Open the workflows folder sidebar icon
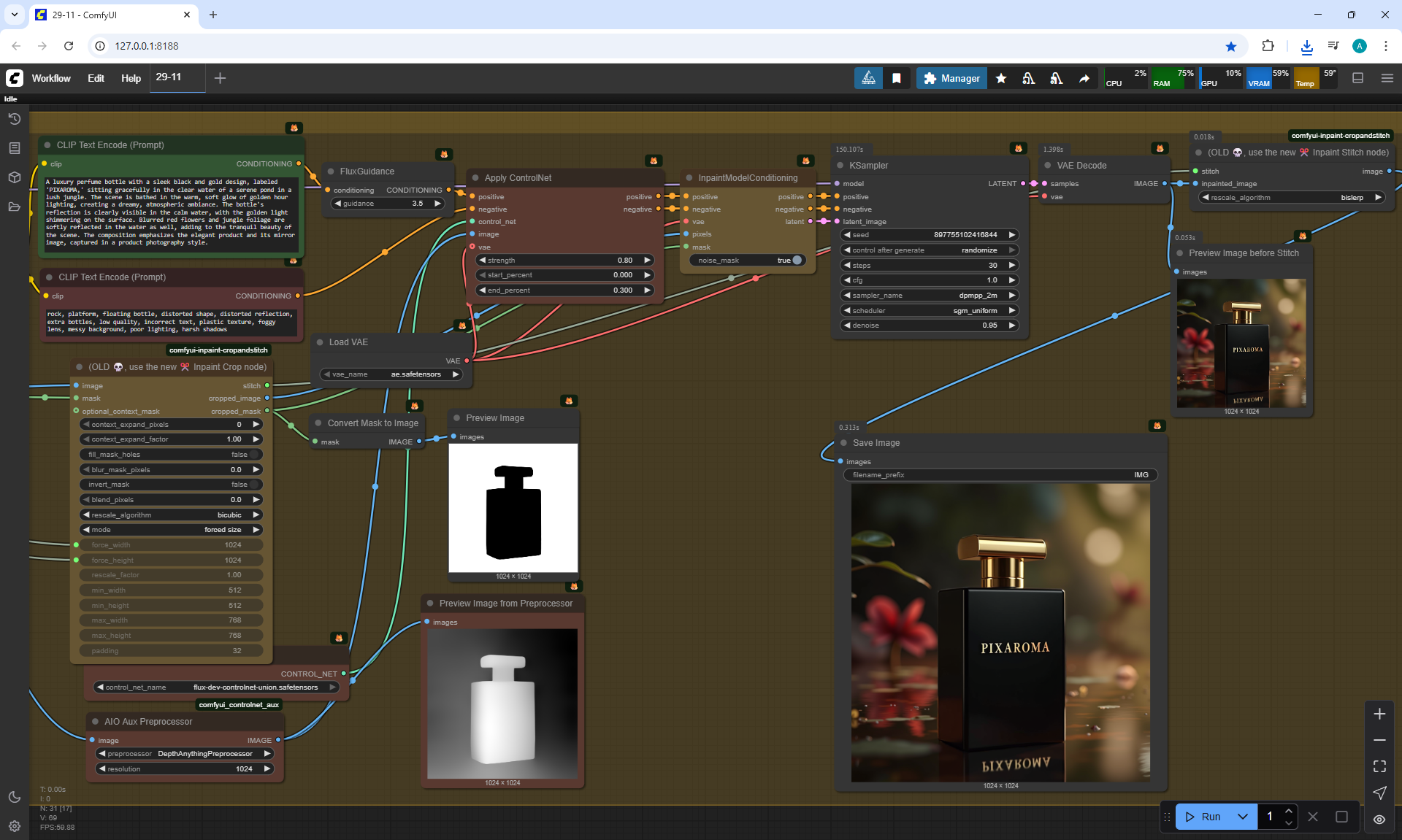1402x840 pixels. click(14, 207)
